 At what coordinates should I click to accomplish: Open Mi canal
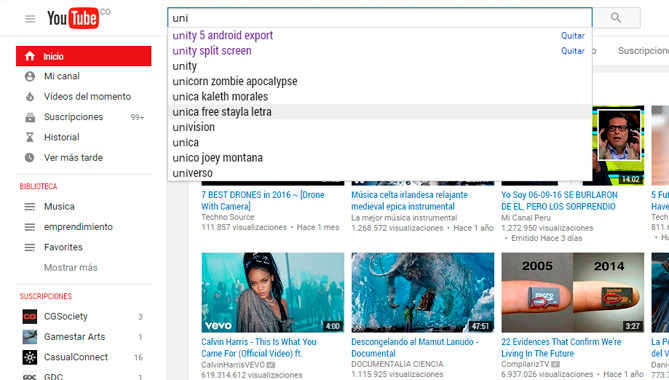[62, 76]
